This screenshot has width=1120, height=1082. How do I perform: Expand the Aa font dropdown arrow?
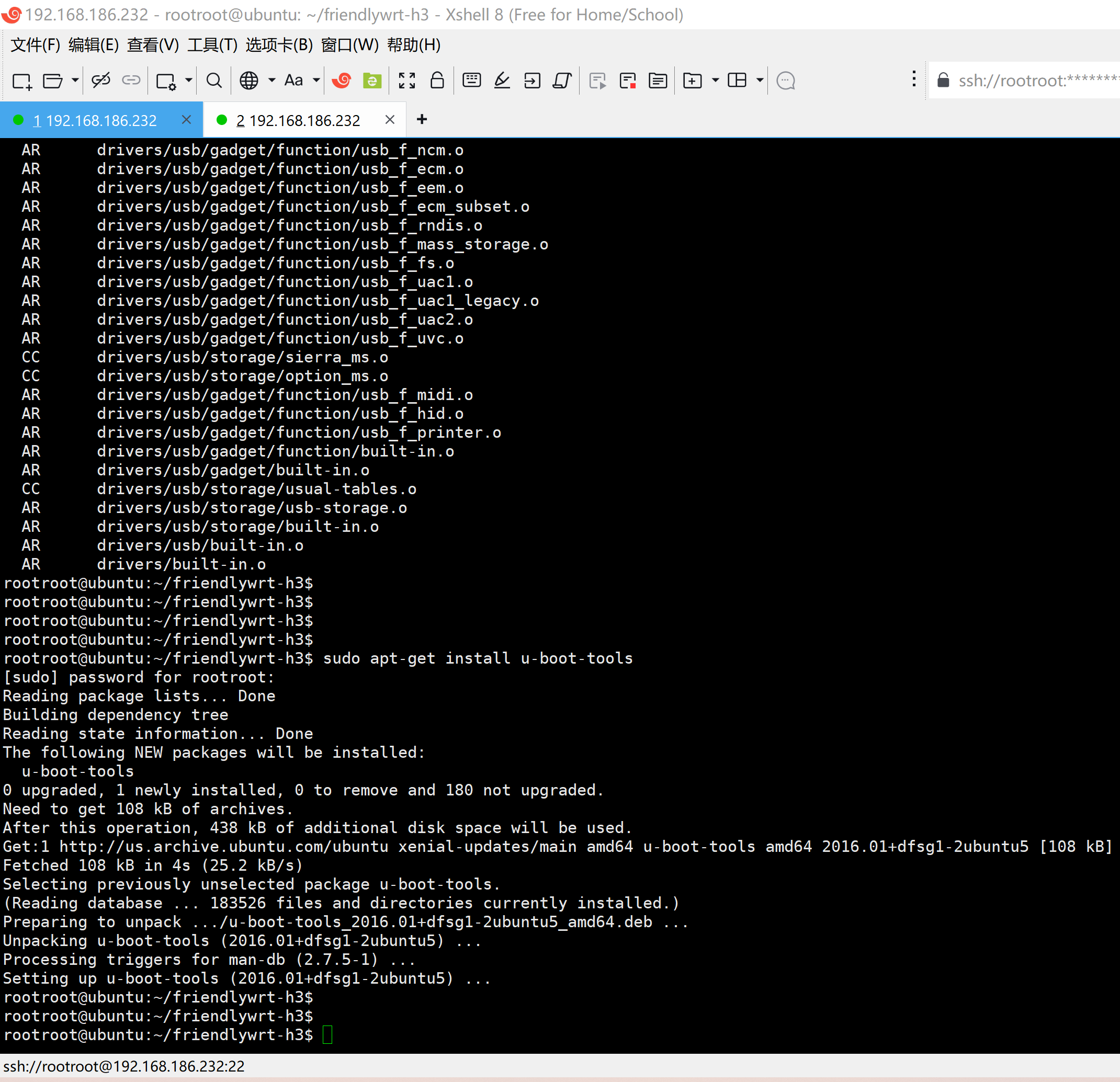pos(316,81)
